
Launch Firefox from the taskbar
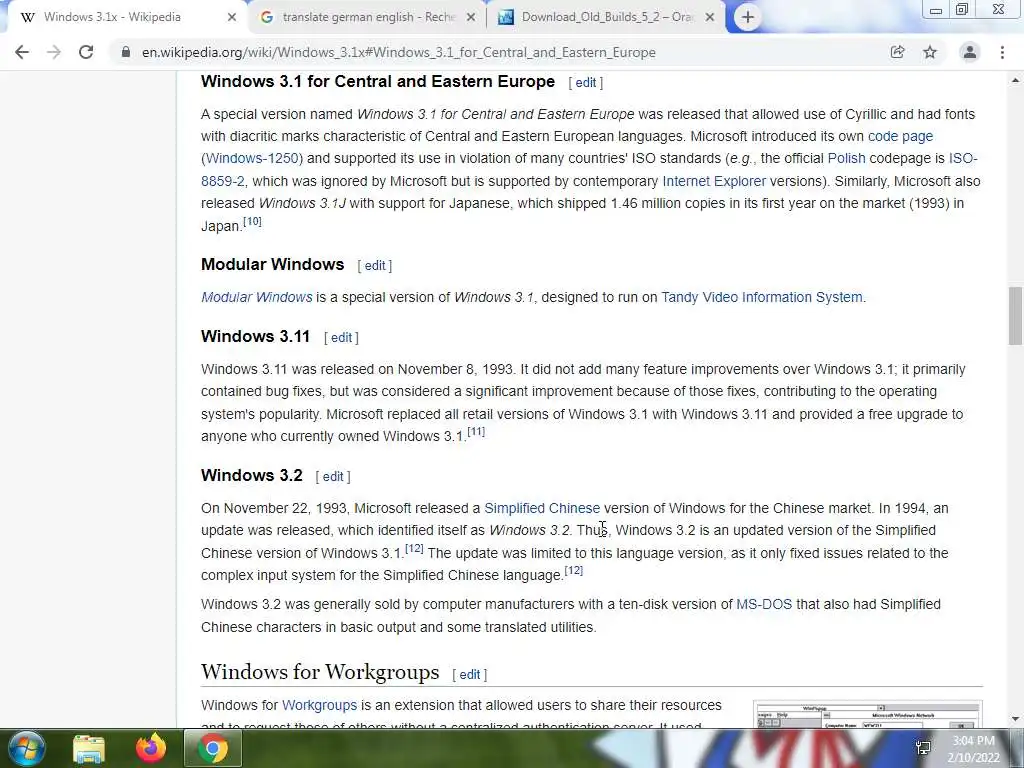(150, 748)
